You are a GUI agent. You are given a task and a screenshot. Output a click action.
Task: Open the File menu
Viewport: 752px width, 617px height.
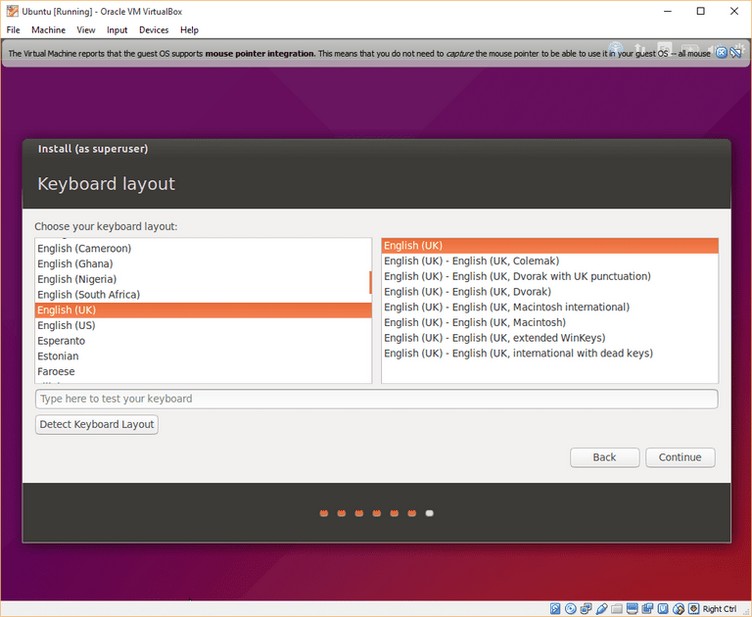[13, 30]
